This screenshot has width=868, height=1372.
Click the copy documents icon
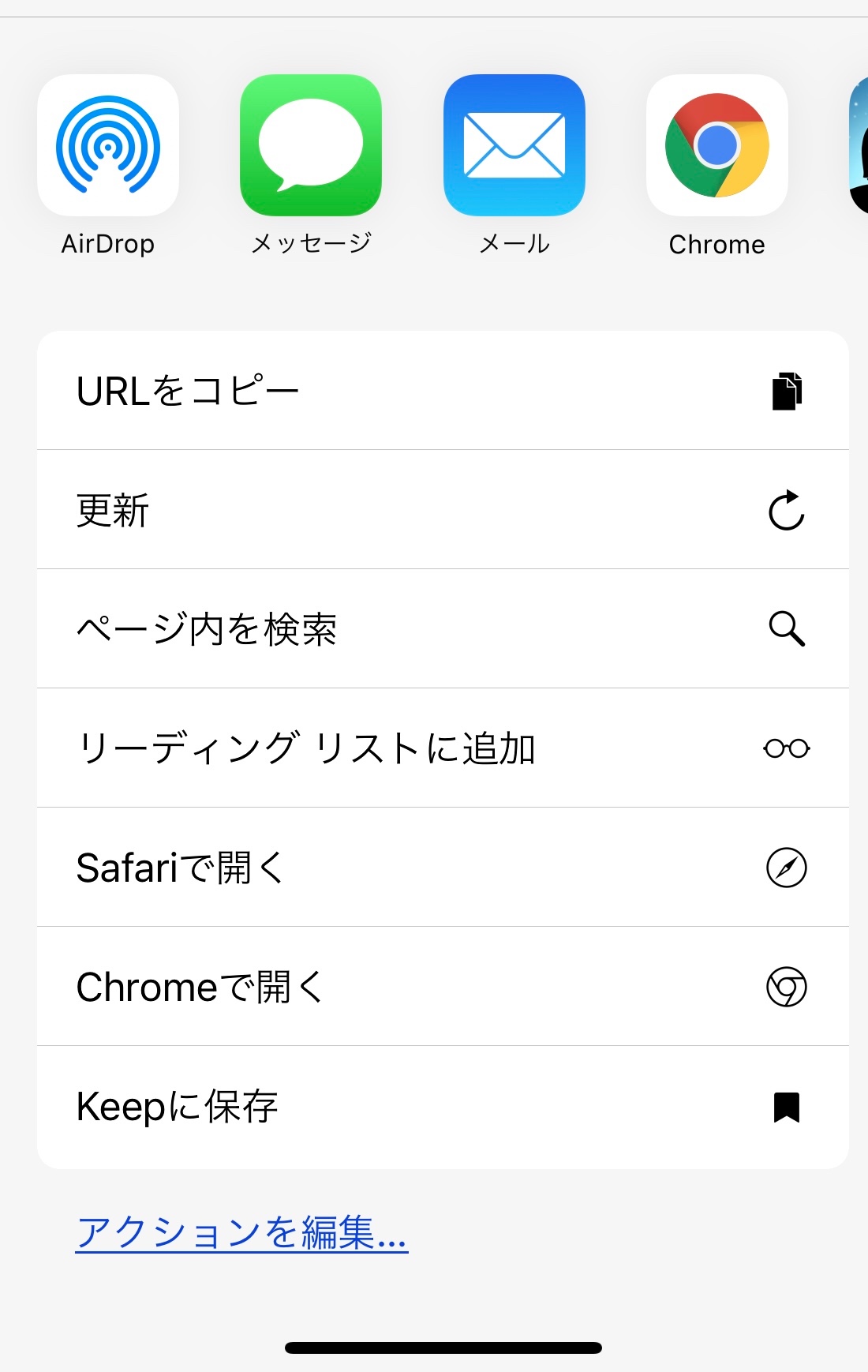(x=787, y=391)
